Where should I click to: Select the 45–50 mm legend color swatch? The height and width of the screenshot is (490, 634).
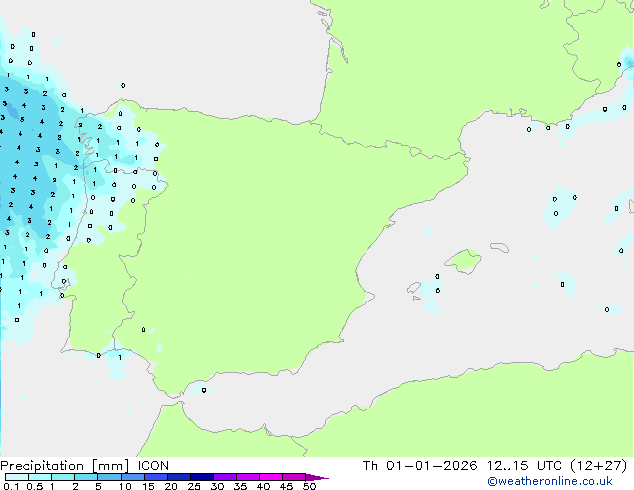coord(294,477)
